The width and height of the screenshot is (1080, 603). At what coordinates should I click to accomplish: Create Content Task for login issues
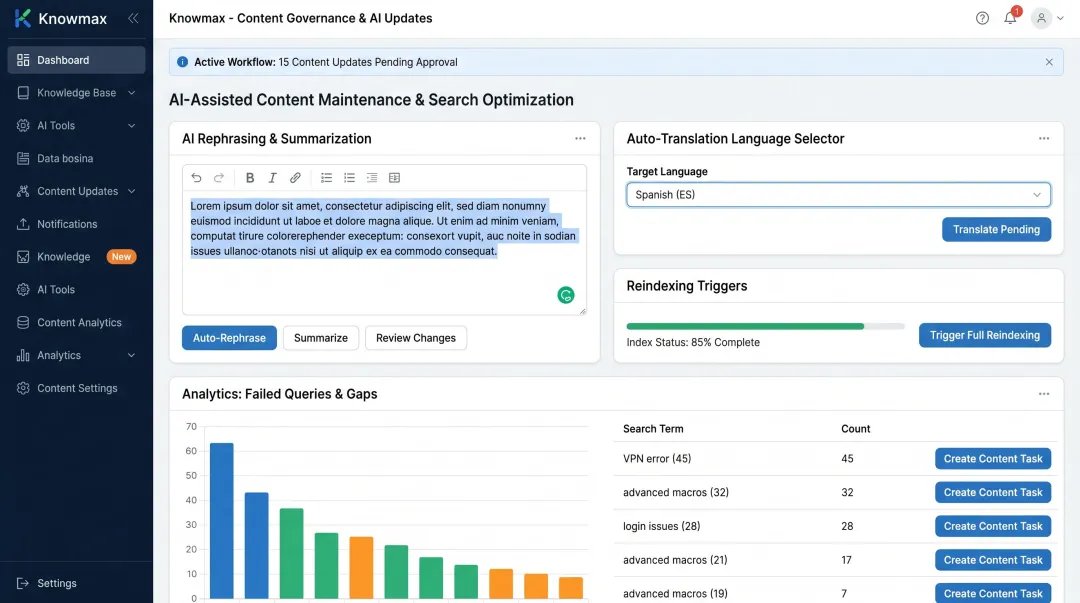click(993, 526)
